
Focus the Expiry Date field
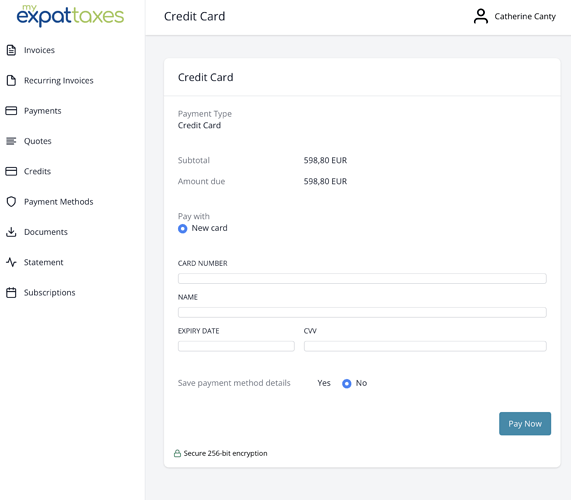coord(236,346)
